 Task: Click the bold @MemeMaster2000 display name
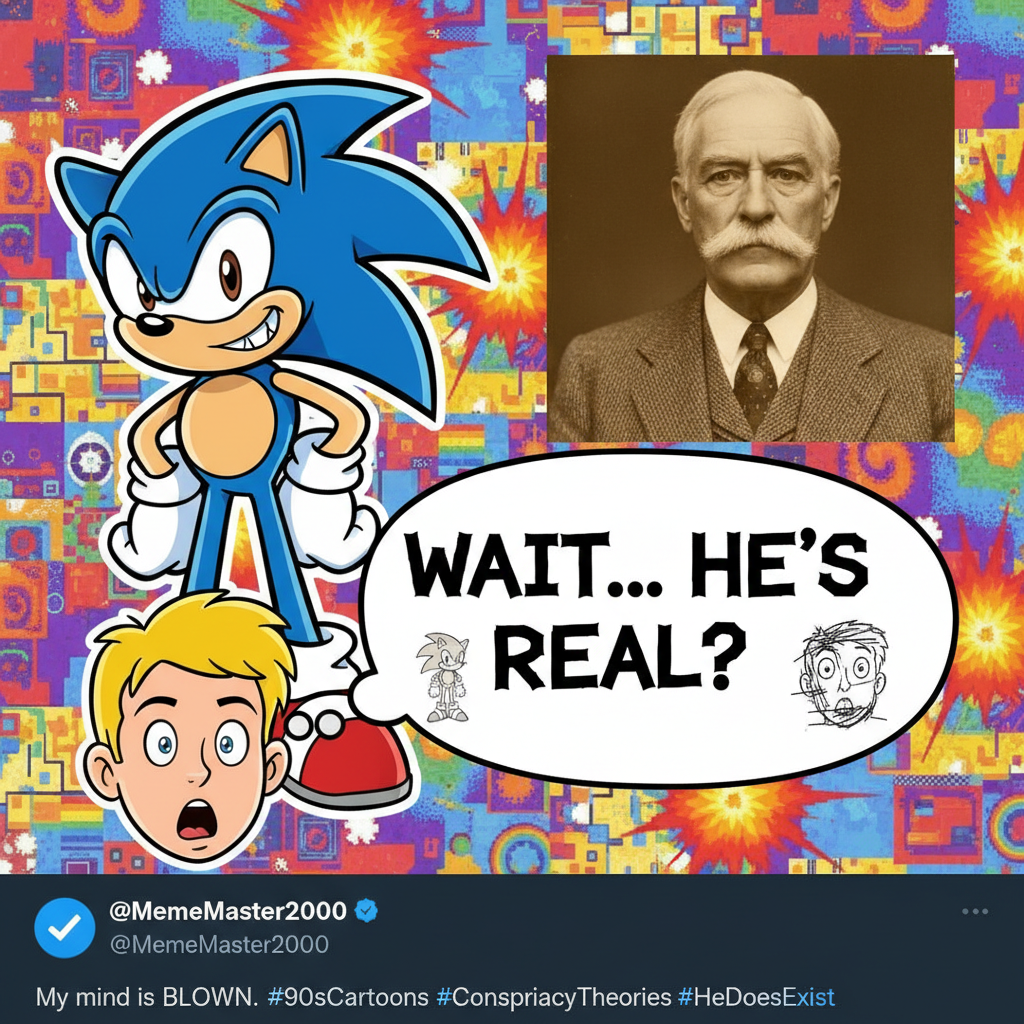pos(228,911)
